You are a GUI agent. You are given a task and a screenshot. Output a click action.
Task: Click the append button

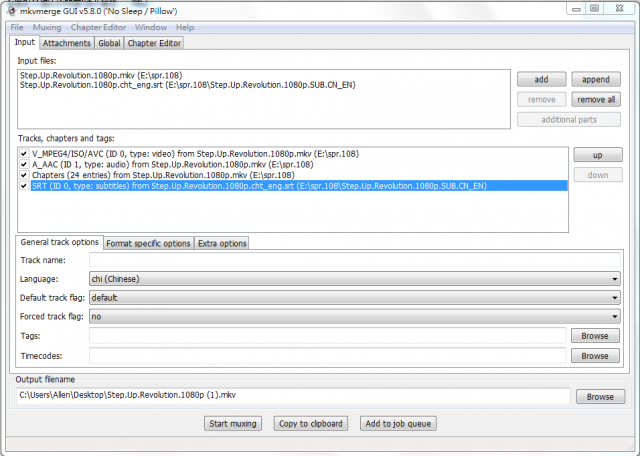point(596,79)
